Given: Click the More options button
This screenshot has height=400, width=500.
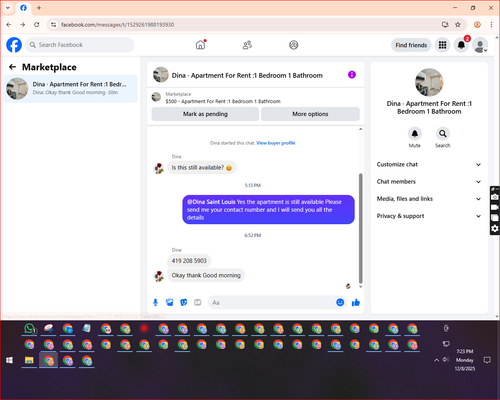Looking at the screenshot, I should pyautogui.click(x=310, y=114).
